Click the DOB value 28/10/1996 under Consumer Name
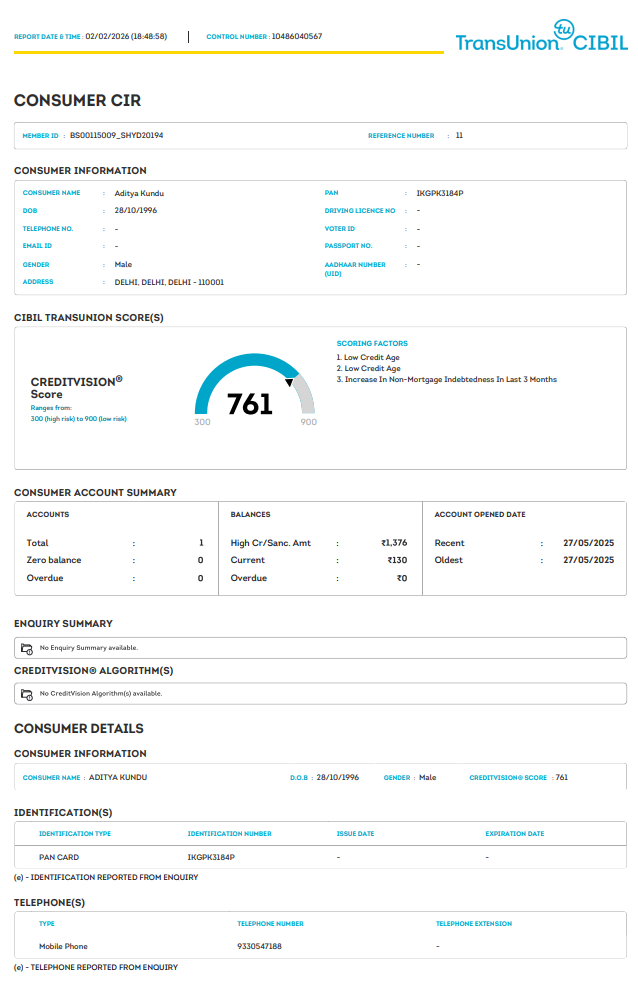Viewport: 638px width, 992px height. pyautogui.click(x=135, y=211)
